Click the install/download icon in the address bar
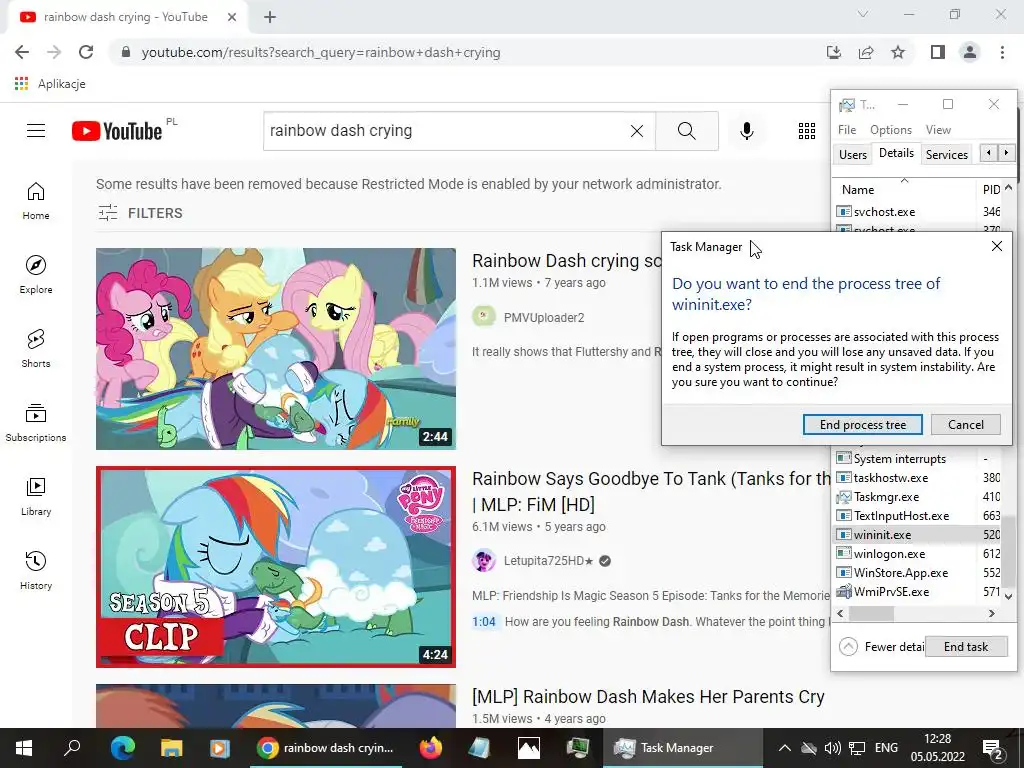This screenshot has width=1024, height=768. [834, 52]
